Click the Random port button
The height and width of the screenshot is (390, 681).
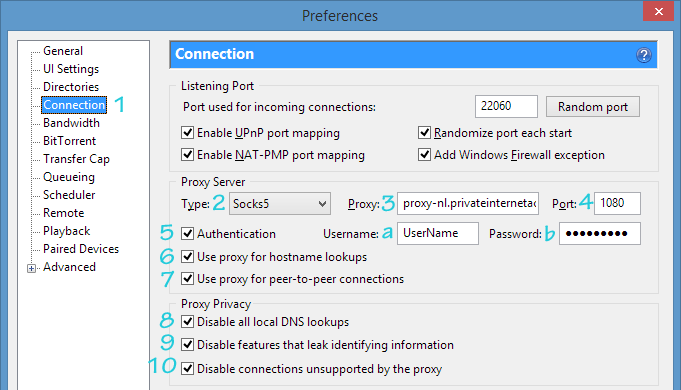593,107
